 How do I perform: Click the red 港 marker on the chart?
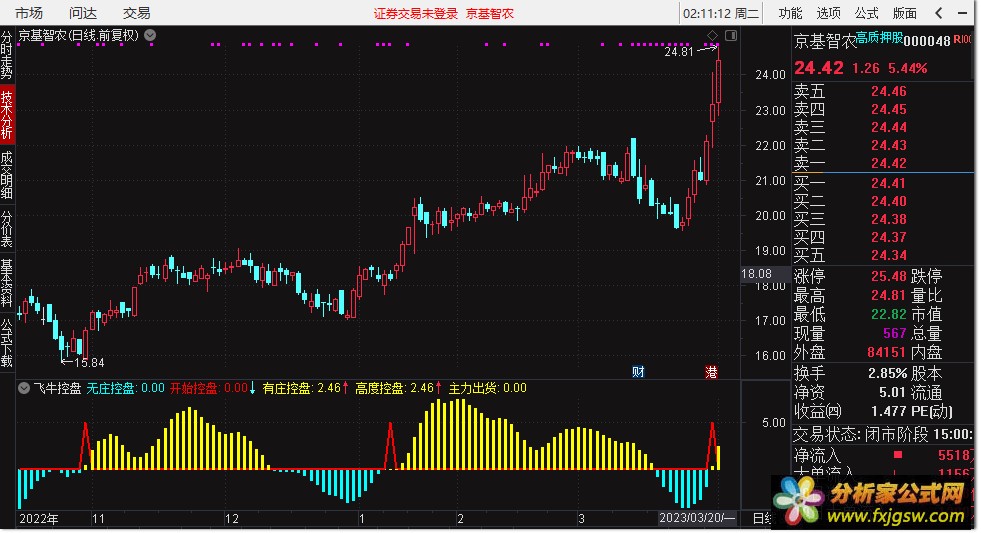pos(711,372)
